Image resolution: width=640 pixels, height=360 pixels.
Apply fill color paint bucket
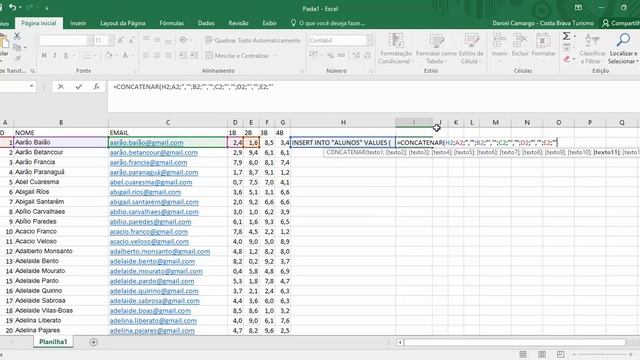(x=108, y=56)
